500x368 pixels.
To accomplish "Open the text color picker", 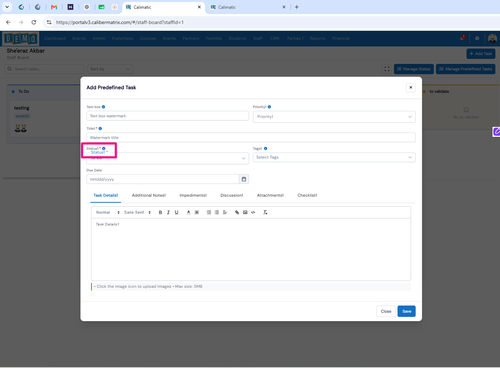I will coord(188,212).
